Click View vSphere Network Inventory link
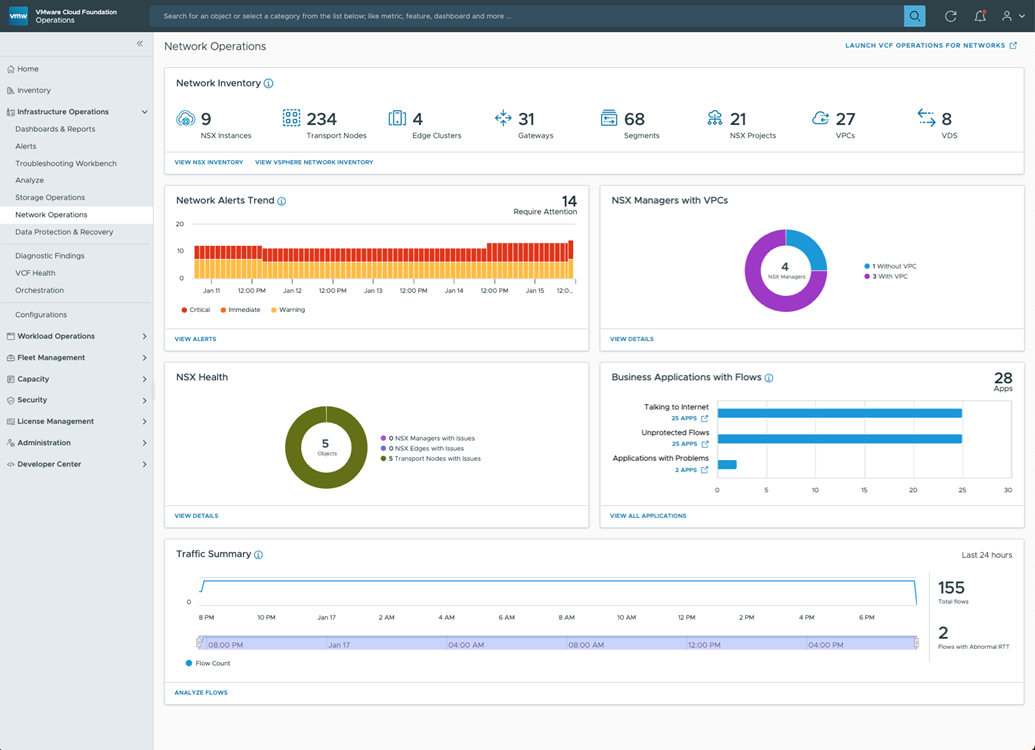The height and width of the screenshot is (750, 1035). click(314, 162)
